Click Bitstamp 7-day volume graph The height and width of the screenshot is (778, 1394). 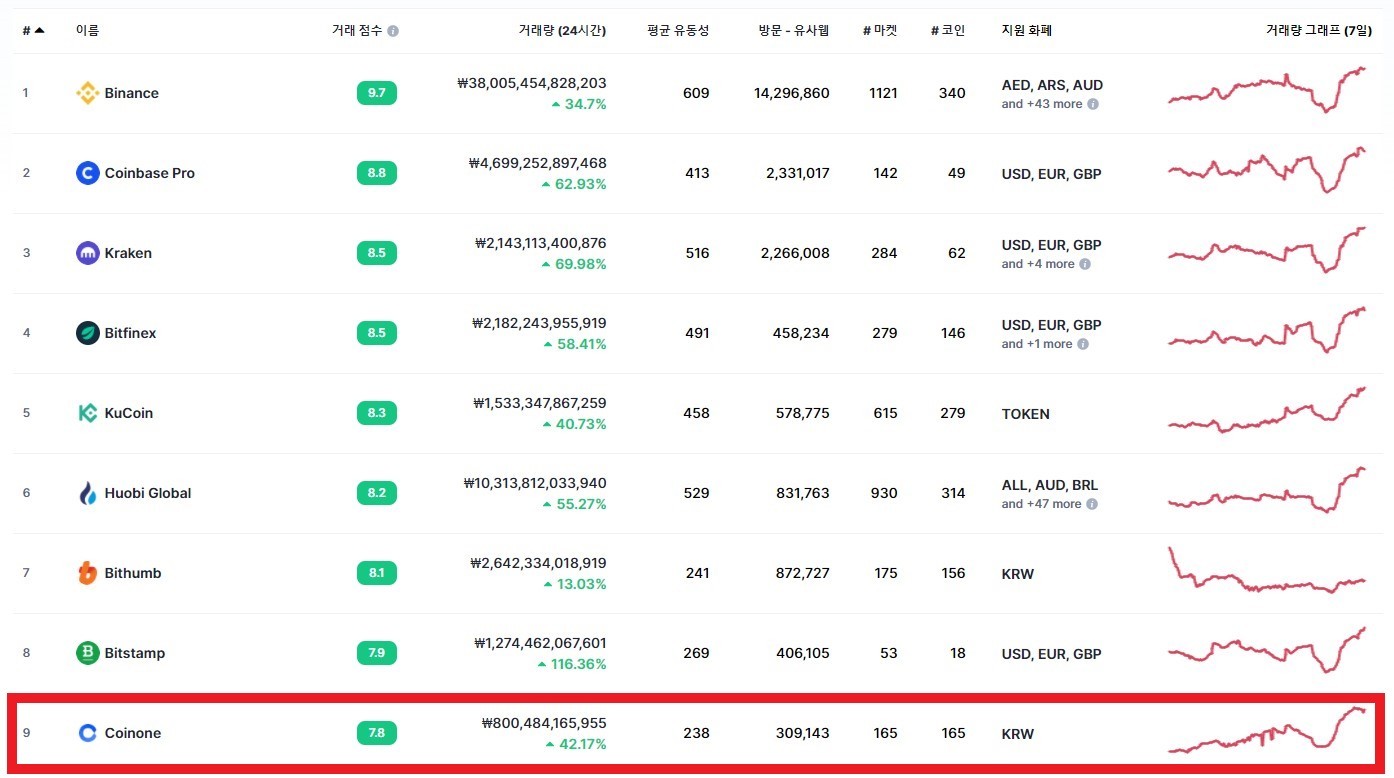(x=1267, y=650)
